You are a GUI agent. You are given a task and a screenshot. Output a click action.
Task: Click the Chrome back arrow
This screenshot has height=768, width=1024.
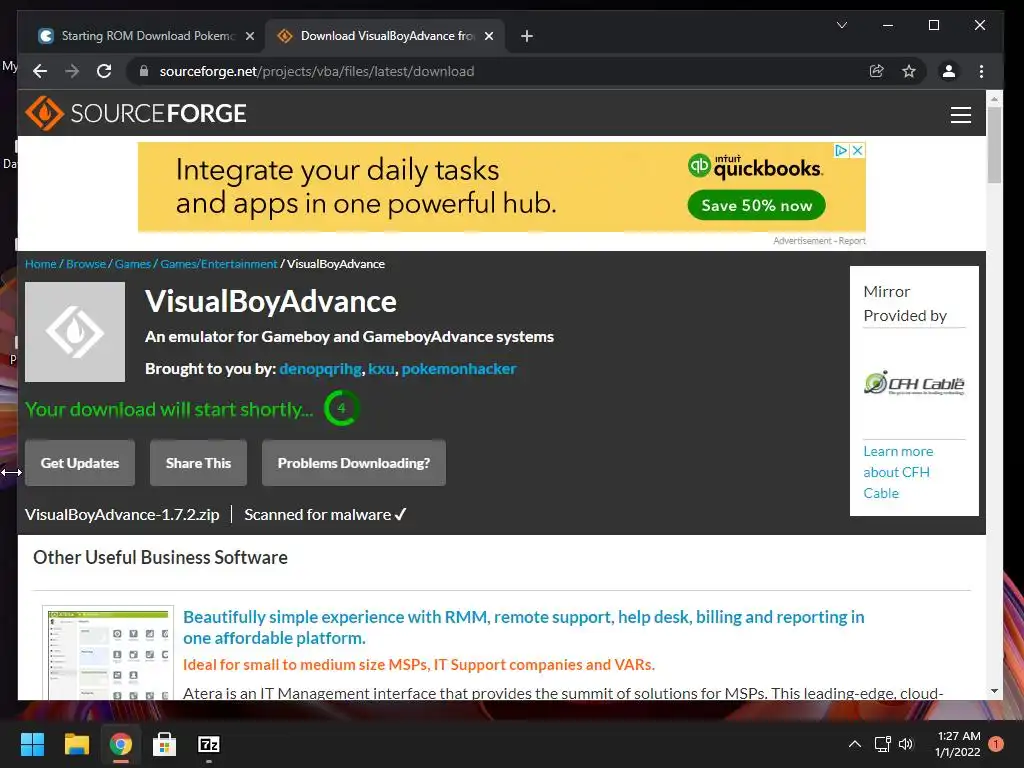point(40,71)
